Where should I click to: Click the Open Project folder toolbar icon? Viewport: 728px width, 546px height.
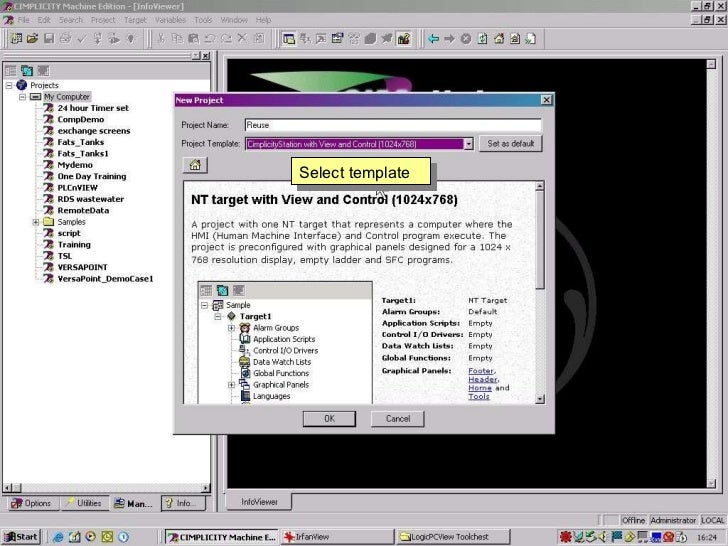[x=32, y=39]
